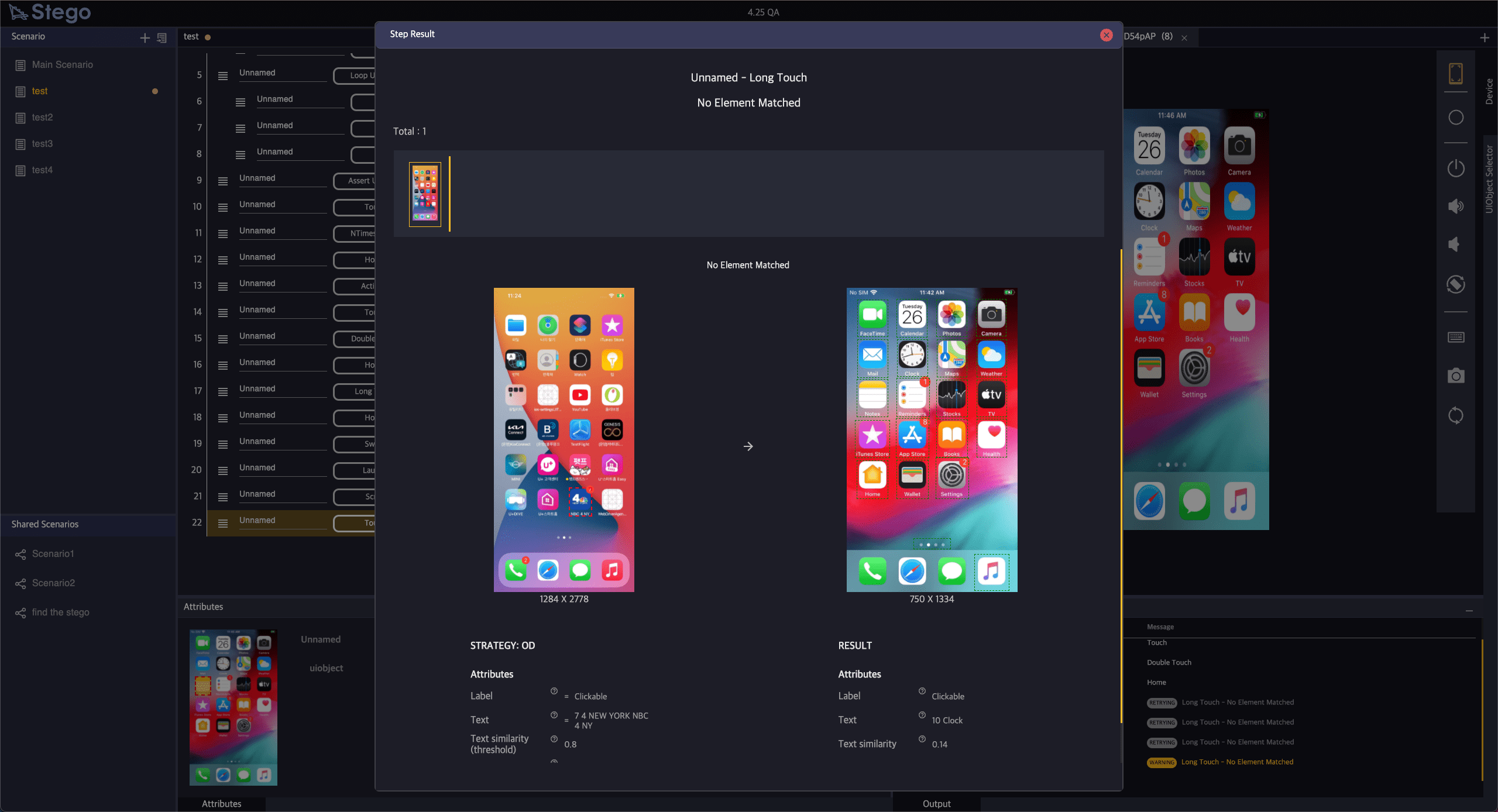Viewport: 1498px width, 812px height.
Task: Click the Home log message
Action: tap(1156, 683)
